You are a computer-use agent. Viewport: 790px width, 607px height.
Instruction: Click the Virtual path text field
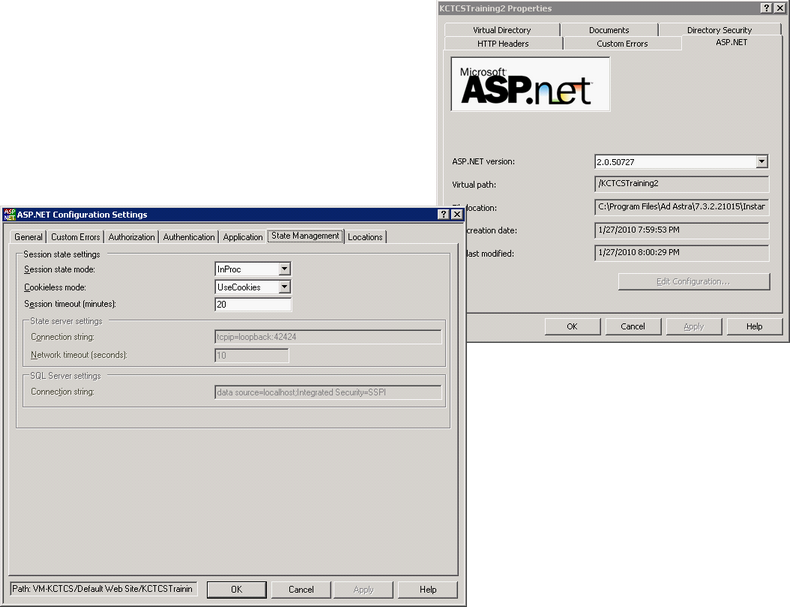click(681, 184)
